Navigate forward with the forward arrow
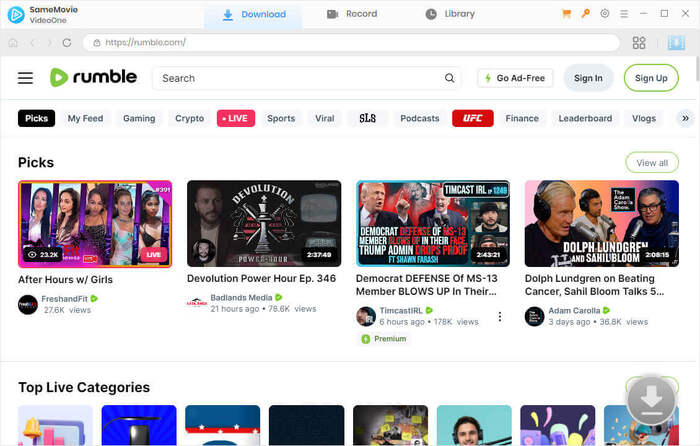 (x=49, y=42)
